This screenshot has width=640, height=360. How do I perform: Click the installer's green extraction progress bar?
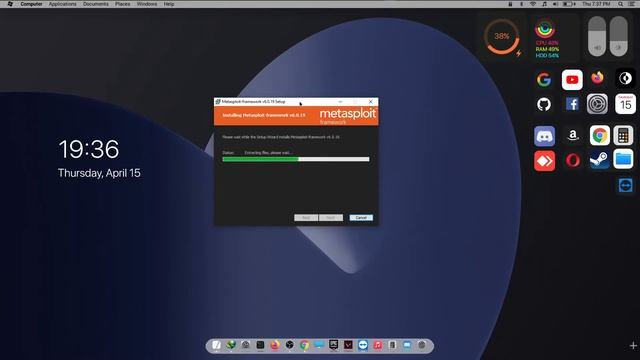pyautogui.click(x=296, y=159)
